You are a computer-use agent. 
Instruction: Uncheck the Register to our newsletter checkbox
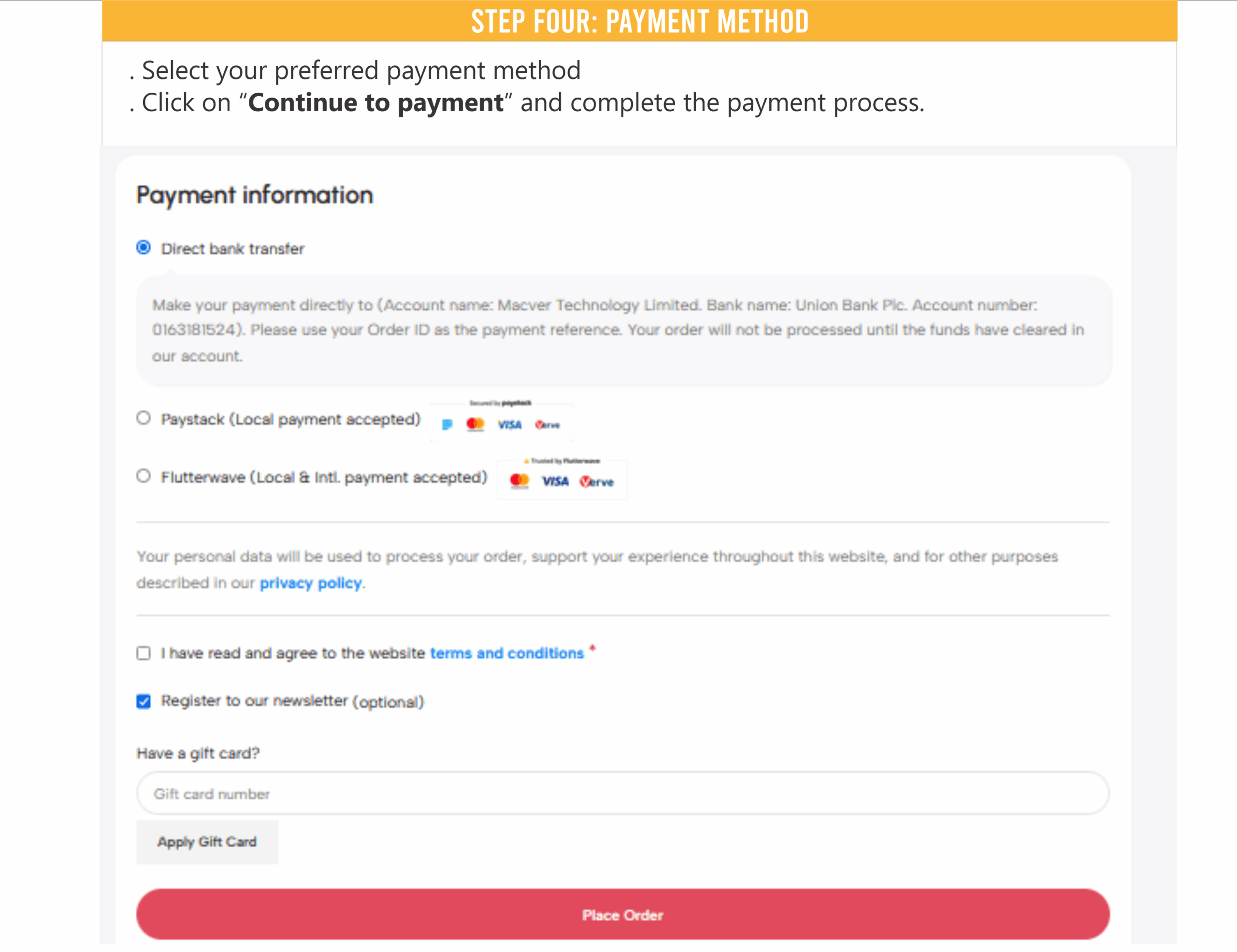point(144,701)
